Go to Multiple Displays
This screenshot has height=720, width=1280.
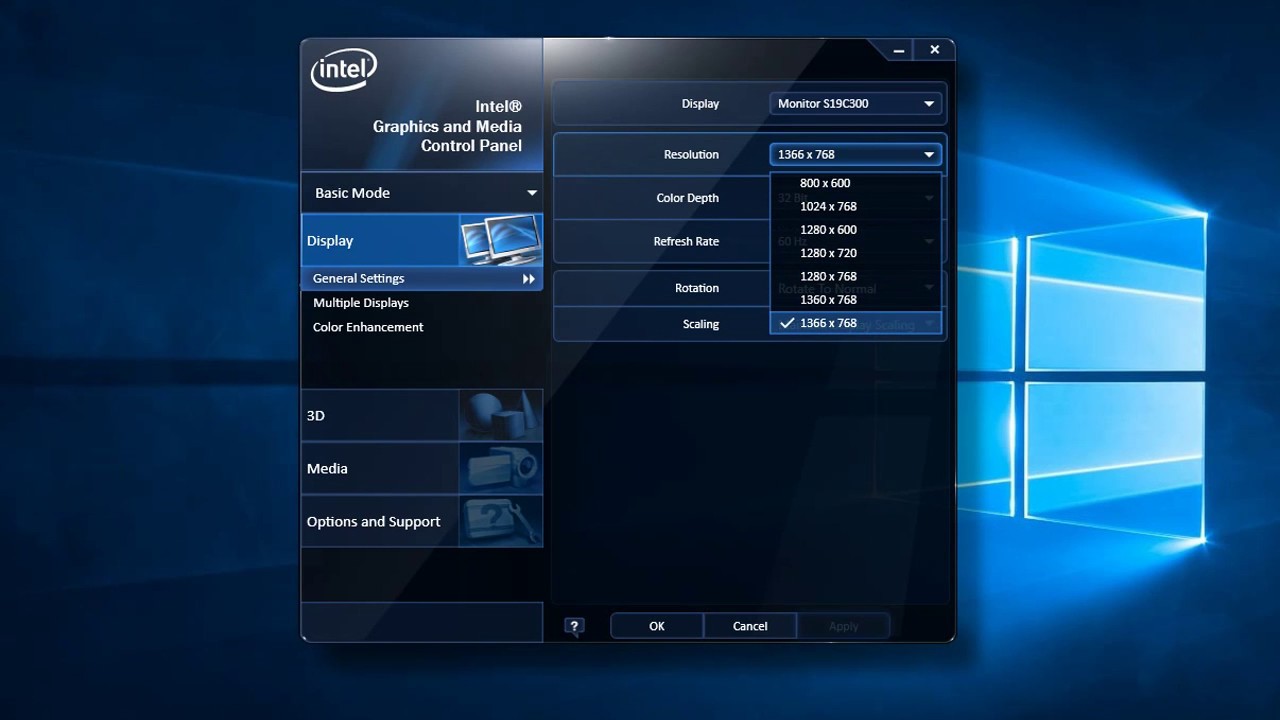pyautogui.click(x=361, y=303)
